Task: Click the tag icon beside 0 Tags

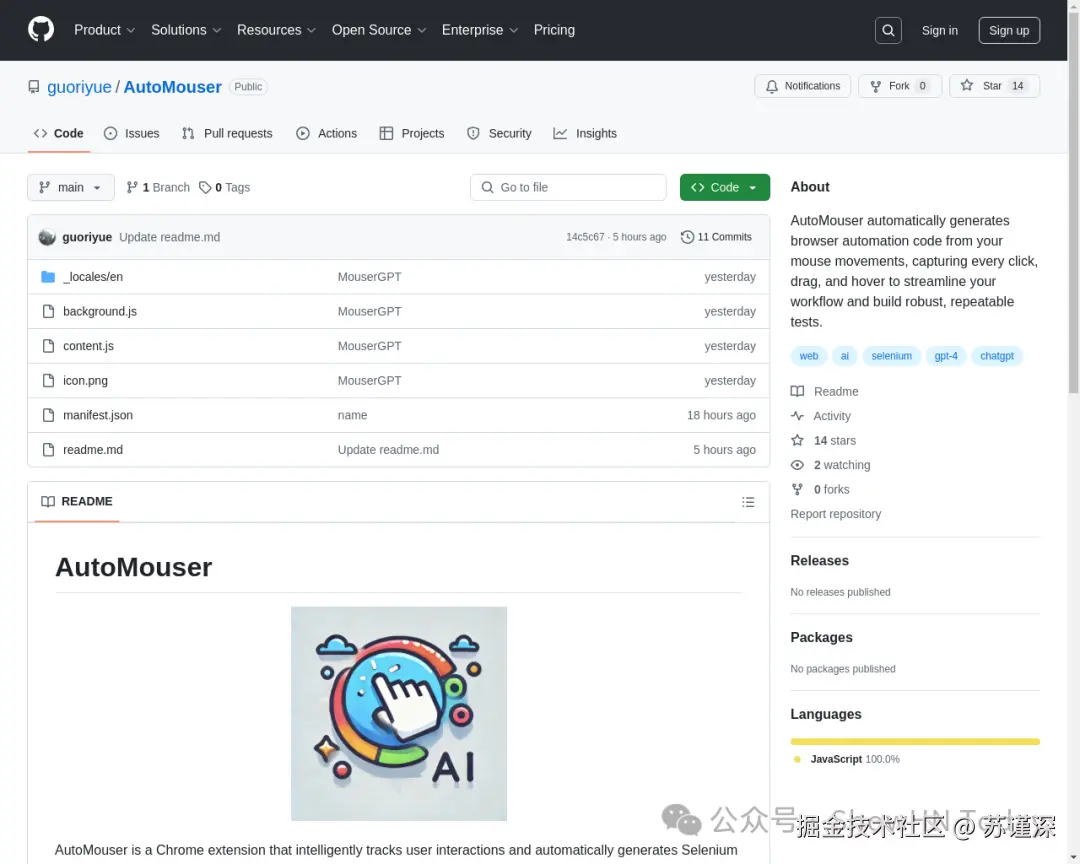Action: coord(205,187)
